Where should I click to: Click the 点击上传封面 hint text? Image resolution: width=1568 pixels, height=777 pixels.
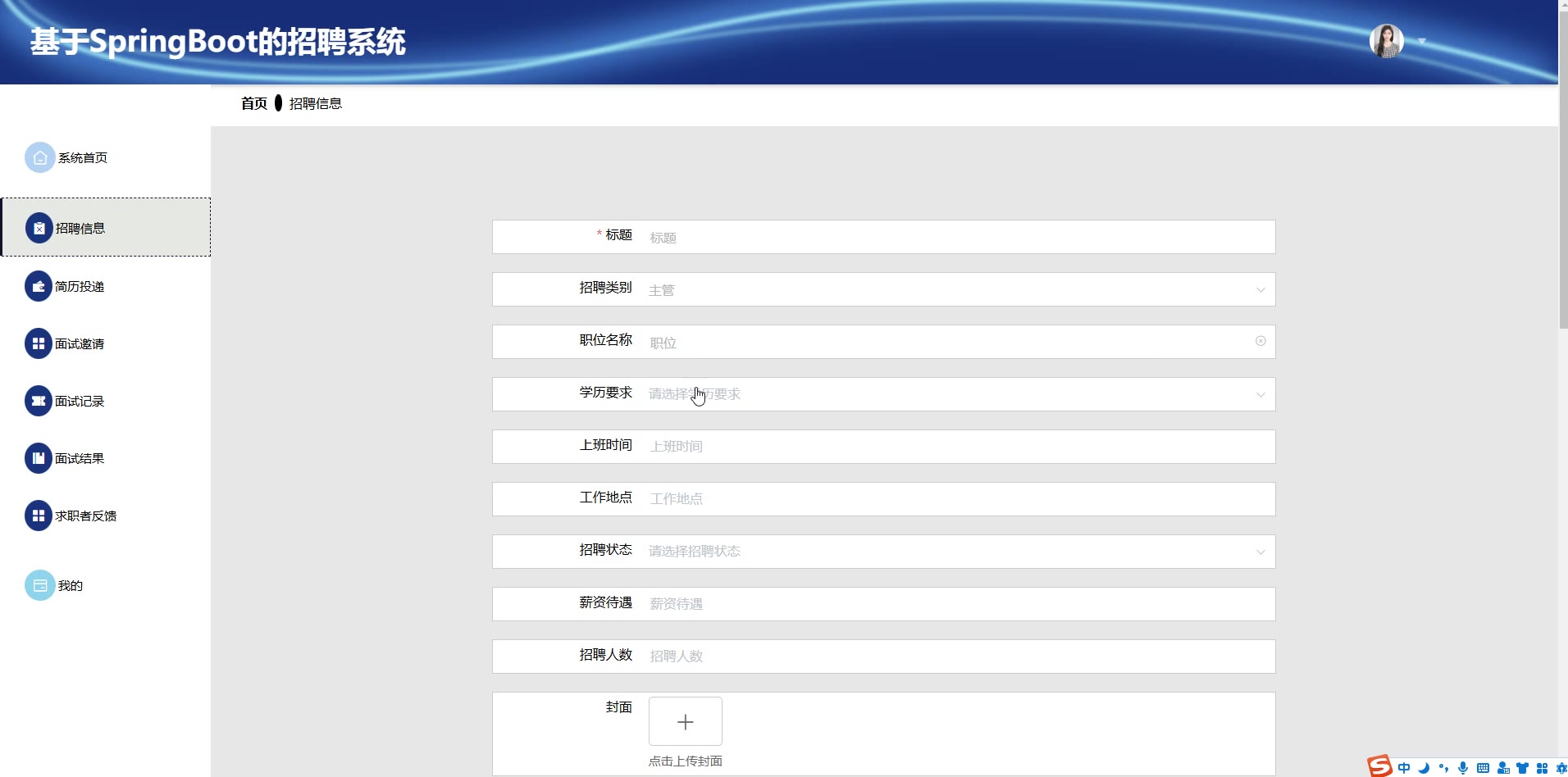[x=686, y=761]
